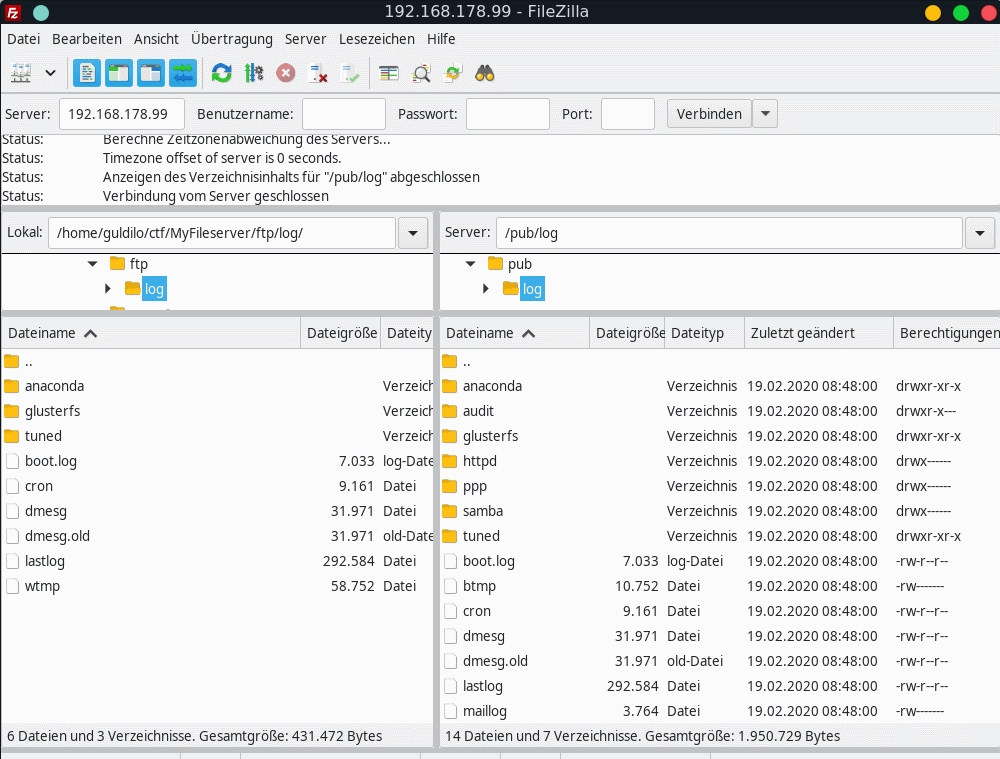
Task: Collapse the local ftp tree node
Action: pyautogui.click(x=92, y=263)
